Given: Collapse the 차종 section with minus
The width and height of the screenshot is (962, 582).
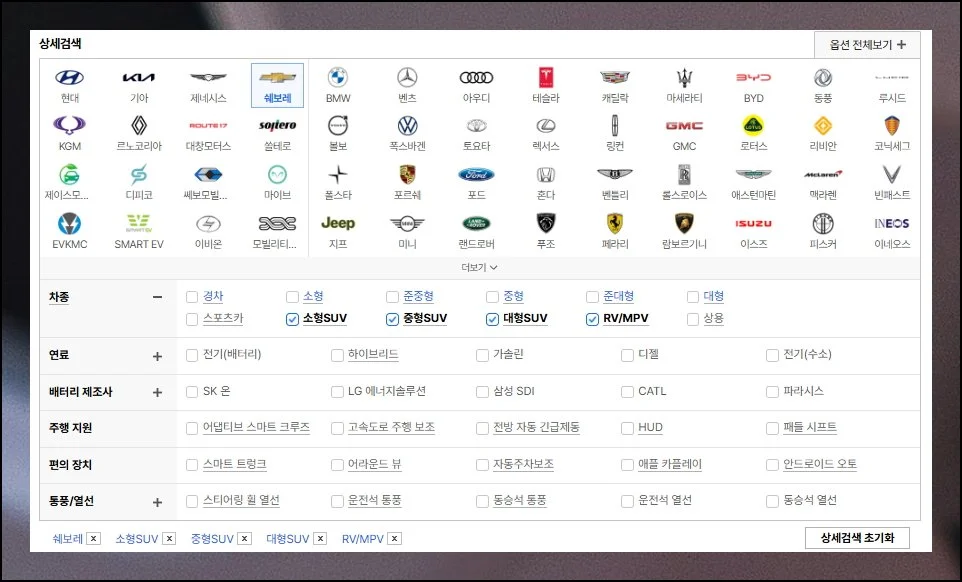Looking at the screenshot, I should (157, 297).
